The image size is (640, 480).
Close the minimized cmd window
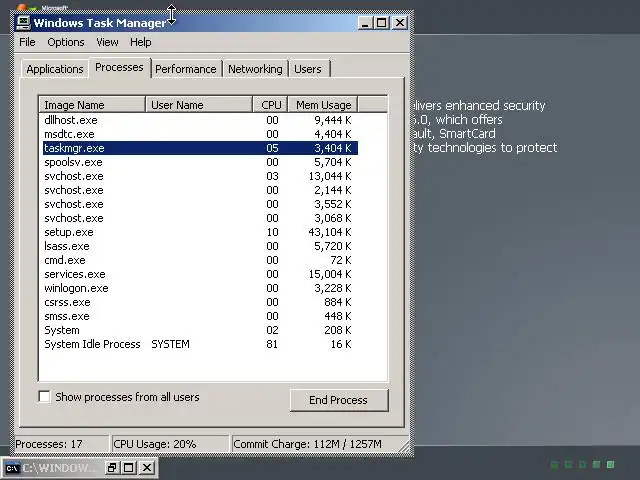[x=147, y=468]
